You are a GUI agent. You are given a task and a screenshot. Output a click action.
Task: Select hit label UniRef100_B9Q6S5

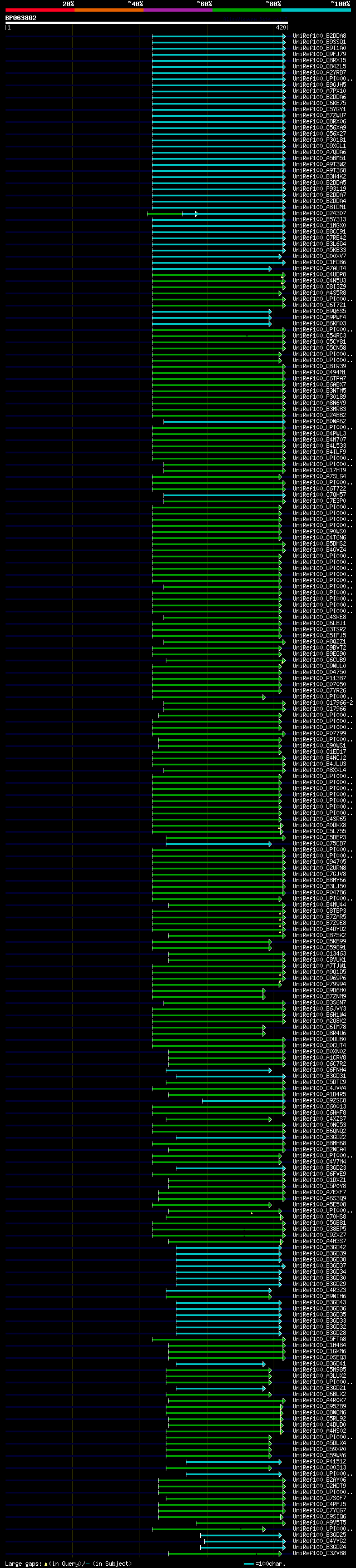(x=319, y=311)
